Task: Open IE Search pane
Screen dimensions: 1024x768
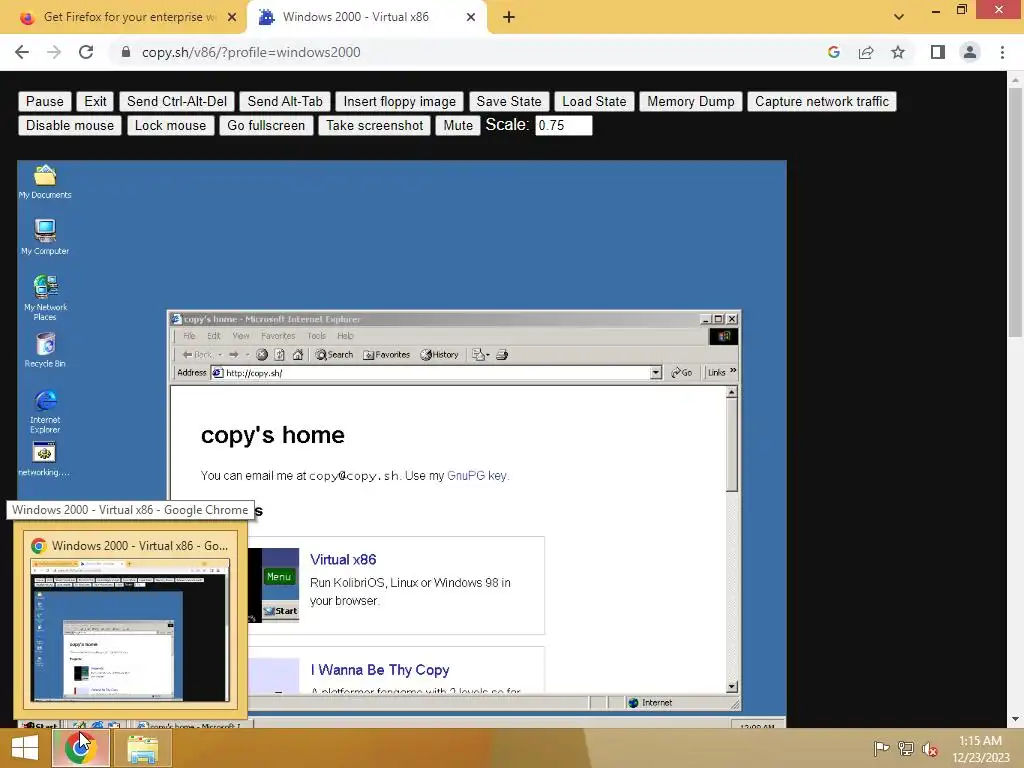Action: click(x=334, y=355)
